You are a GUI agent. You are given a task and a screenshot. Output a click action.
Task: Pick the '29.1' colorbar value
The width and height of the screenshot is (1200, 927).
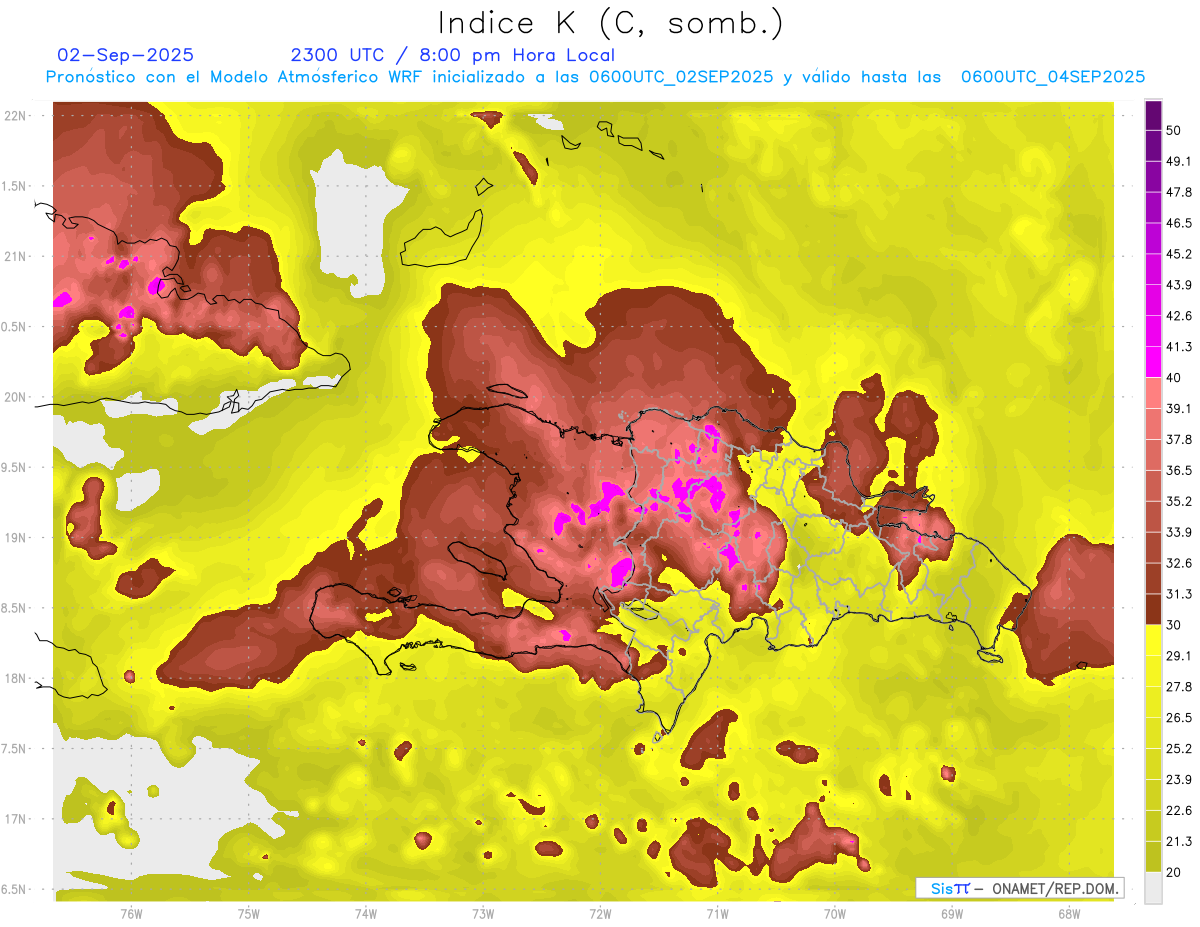[1179, 655]
